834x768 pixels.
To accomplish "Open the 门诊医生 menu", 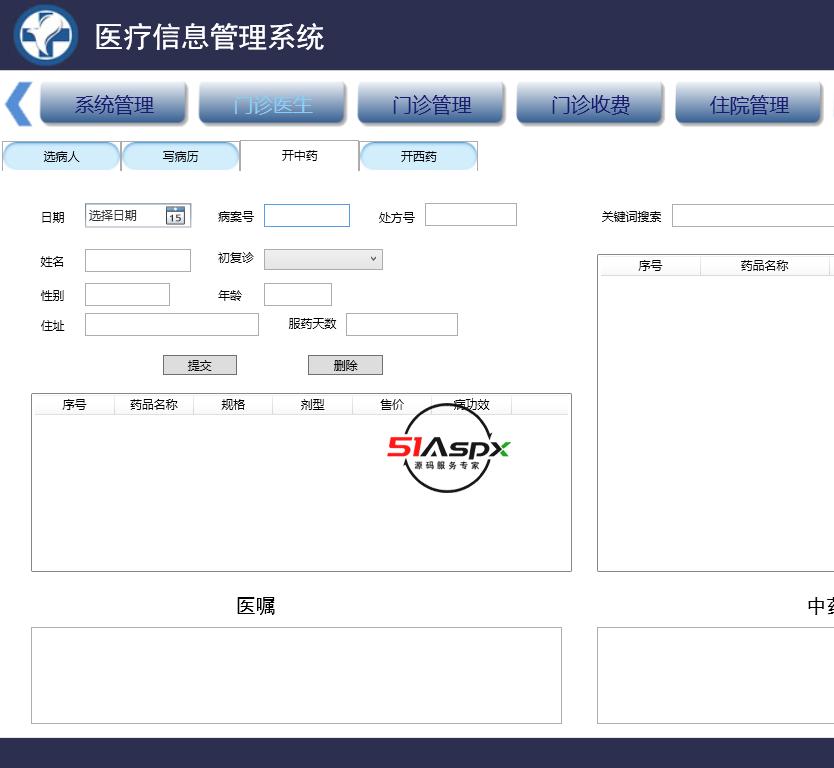I will (273, 104).
